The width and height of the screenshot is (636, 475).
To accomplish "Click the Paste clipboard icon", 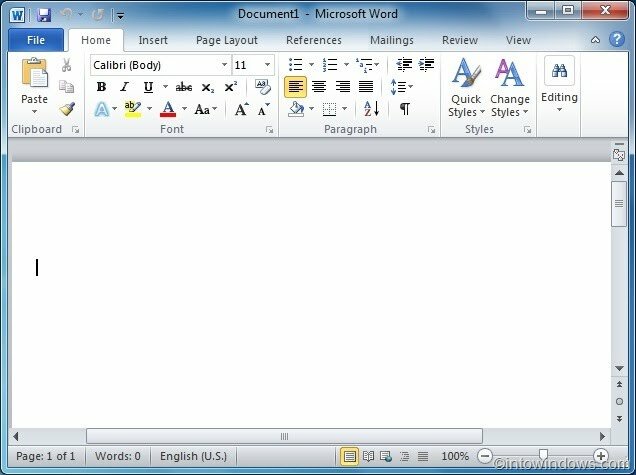I will pos(34,72).
